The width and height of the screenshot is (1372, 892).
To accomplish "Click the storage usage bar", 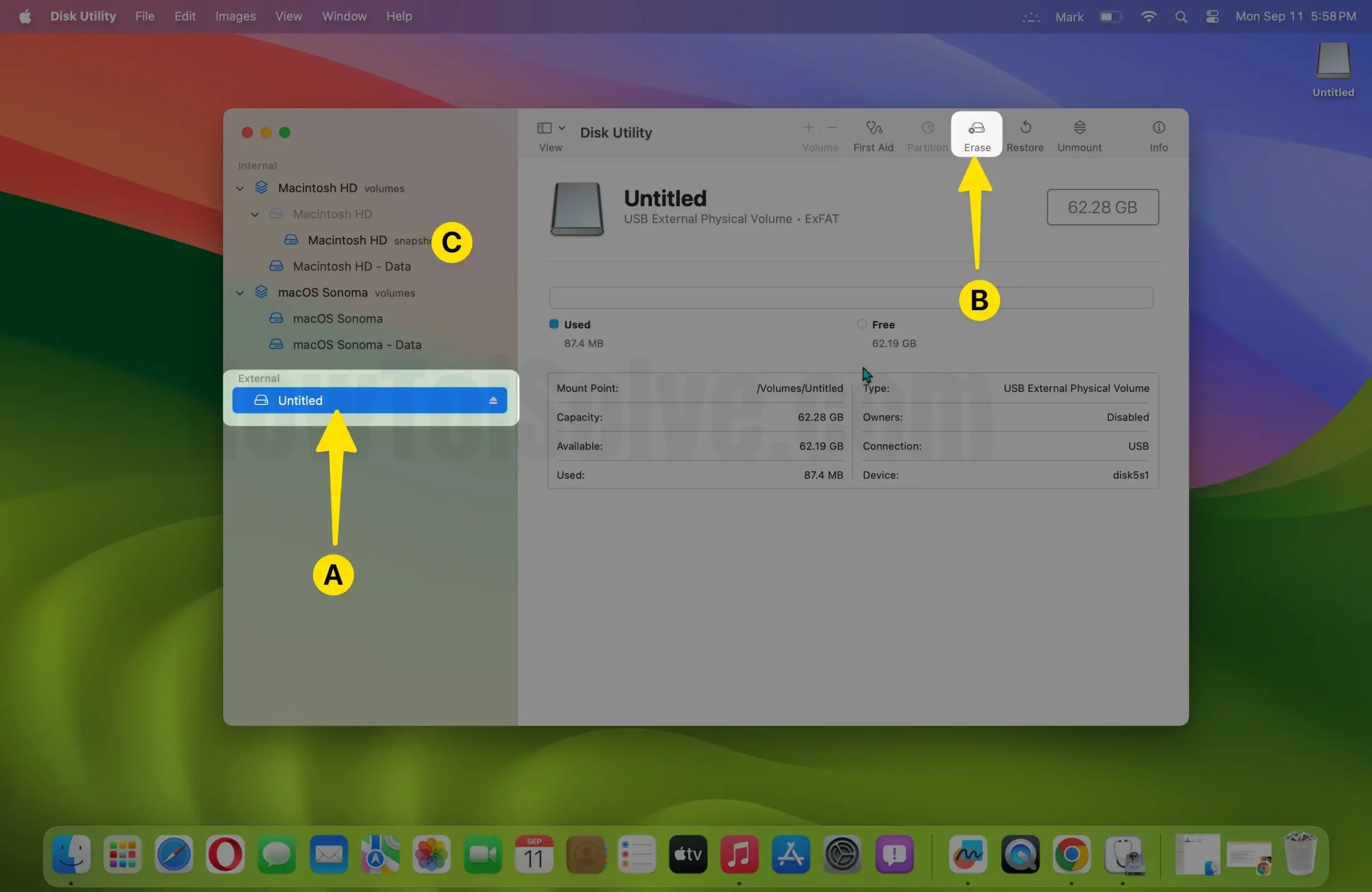I will (x=851, y=297).
